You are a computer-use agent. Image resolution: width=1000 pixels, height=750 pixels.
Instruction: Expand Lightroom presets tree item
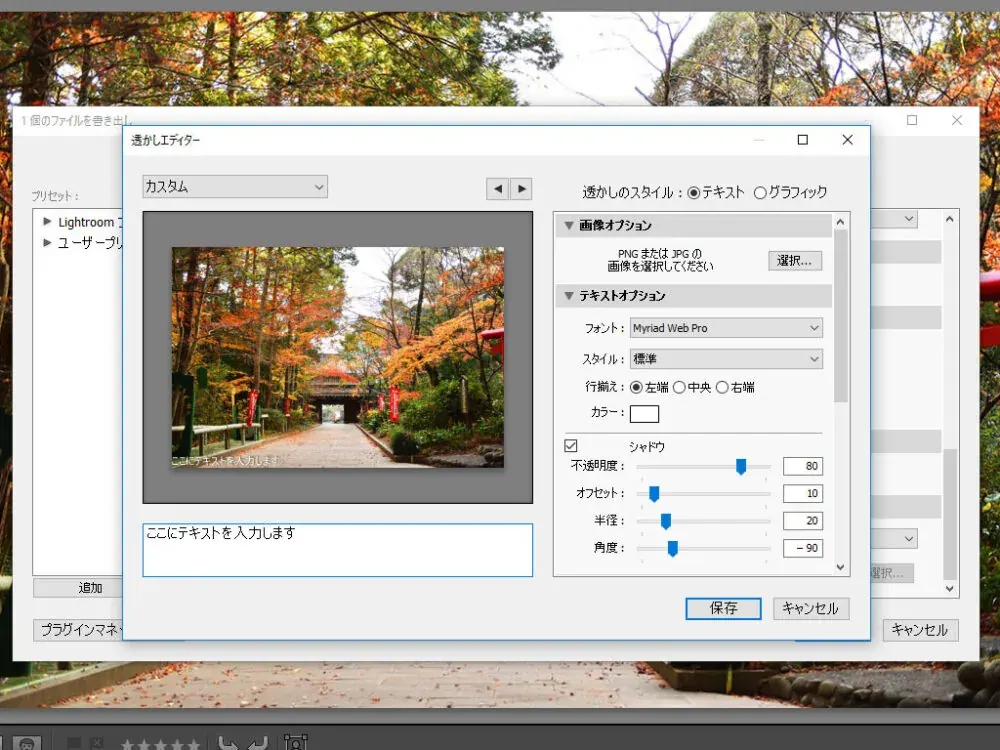pos(47,221)
